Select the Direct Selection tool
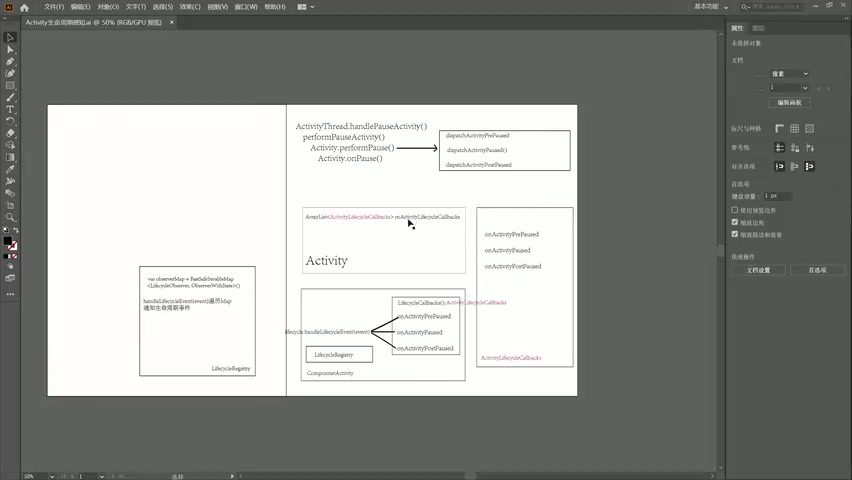The height and width of the screenshot is (480, 852). pyautogui.click(x=10, y=49)
